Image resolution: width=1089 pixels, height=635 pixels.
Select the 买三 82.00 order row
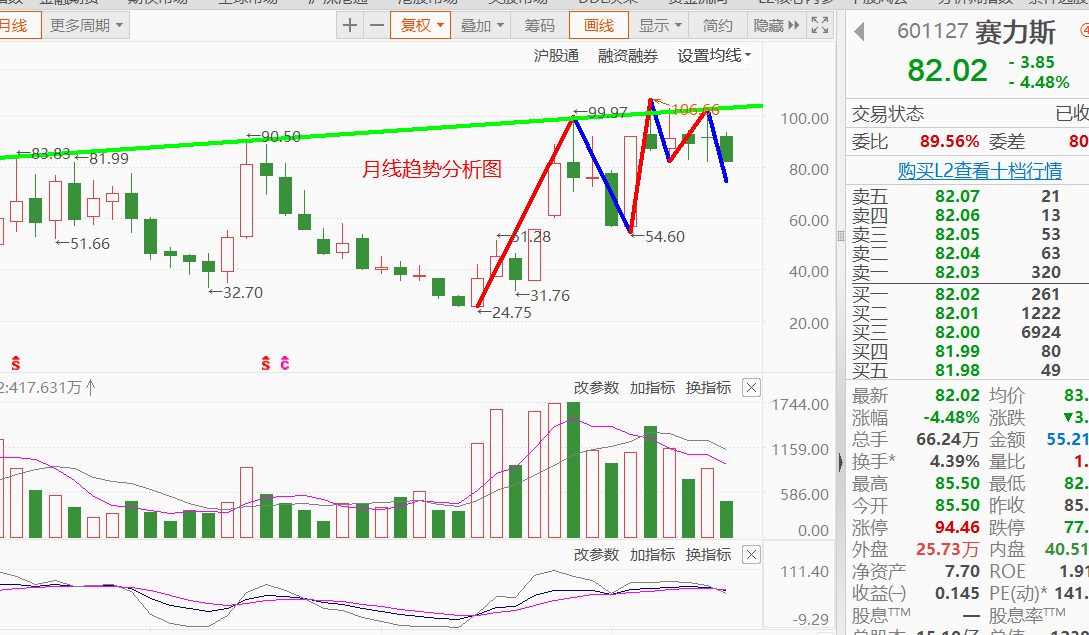pos(967,332)
